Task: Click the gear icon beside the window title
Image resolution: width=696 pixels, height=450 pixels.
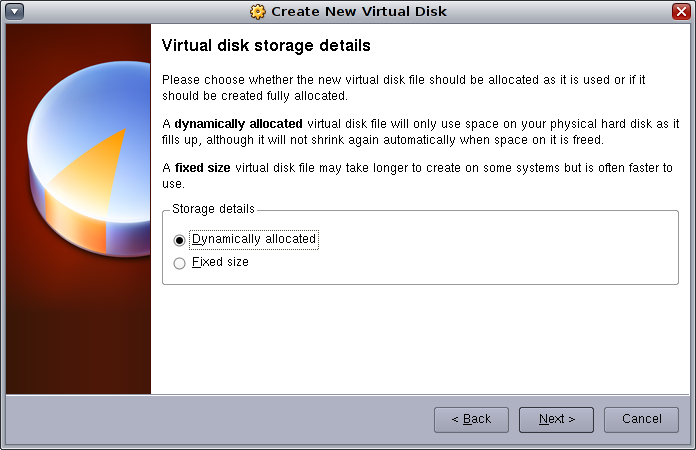Action: pos(258,11)
